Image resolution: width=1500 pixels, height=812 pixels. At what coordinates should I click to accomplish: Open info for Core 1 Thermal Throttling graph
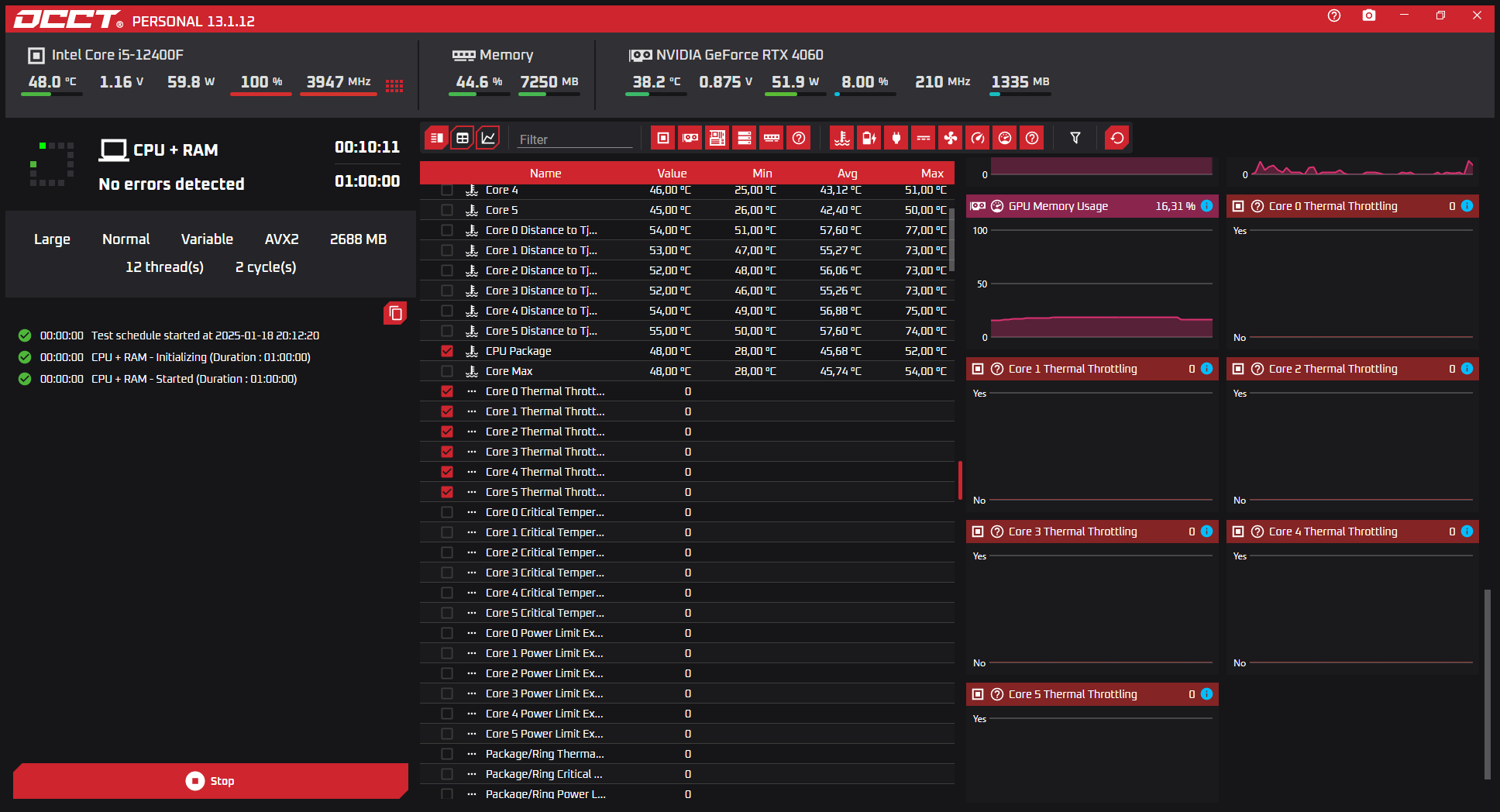coord(1206,369)
